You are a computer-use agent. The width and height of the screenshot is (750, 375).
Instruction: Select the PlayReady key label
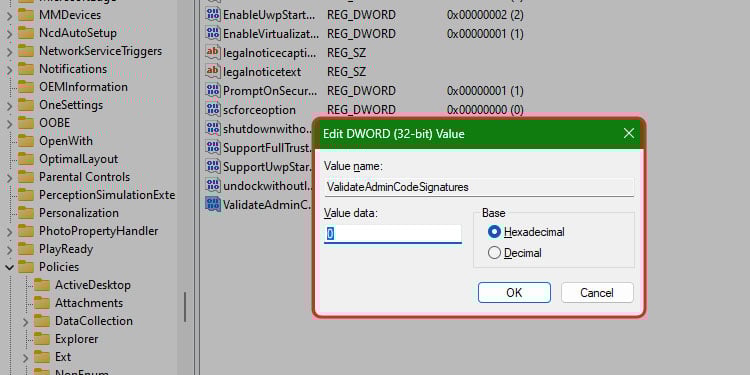click(x=66, y=249)
